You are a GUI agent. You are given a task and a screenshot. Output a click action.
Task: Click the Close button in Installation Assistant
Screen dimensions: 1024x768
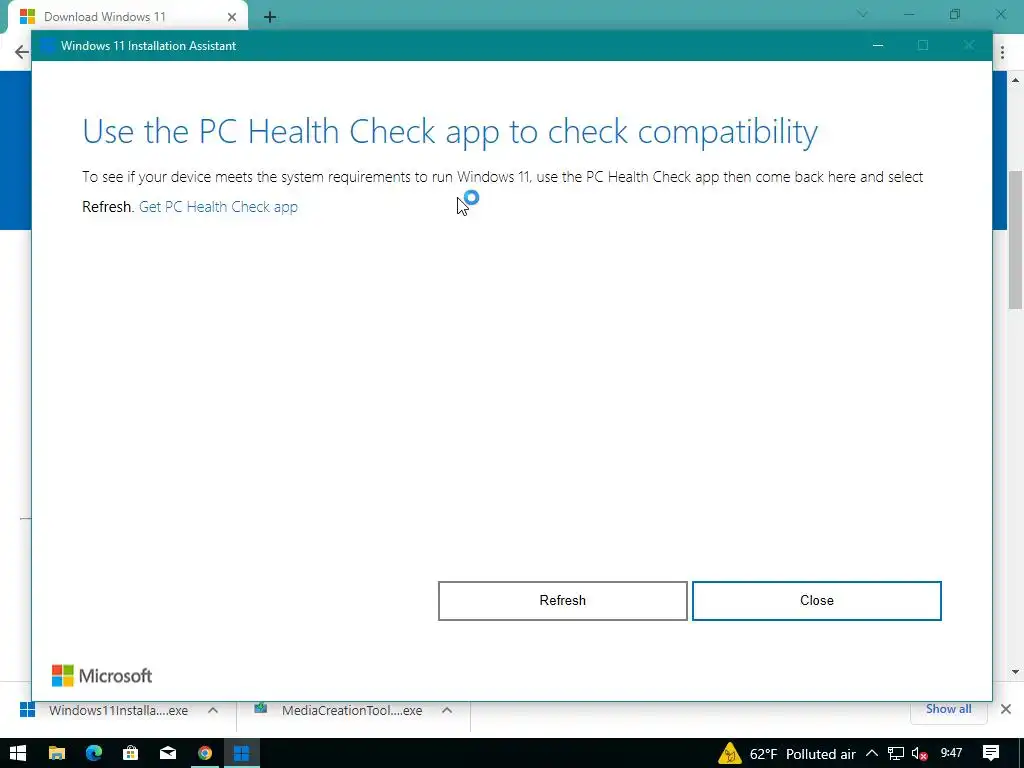(816, 600)
